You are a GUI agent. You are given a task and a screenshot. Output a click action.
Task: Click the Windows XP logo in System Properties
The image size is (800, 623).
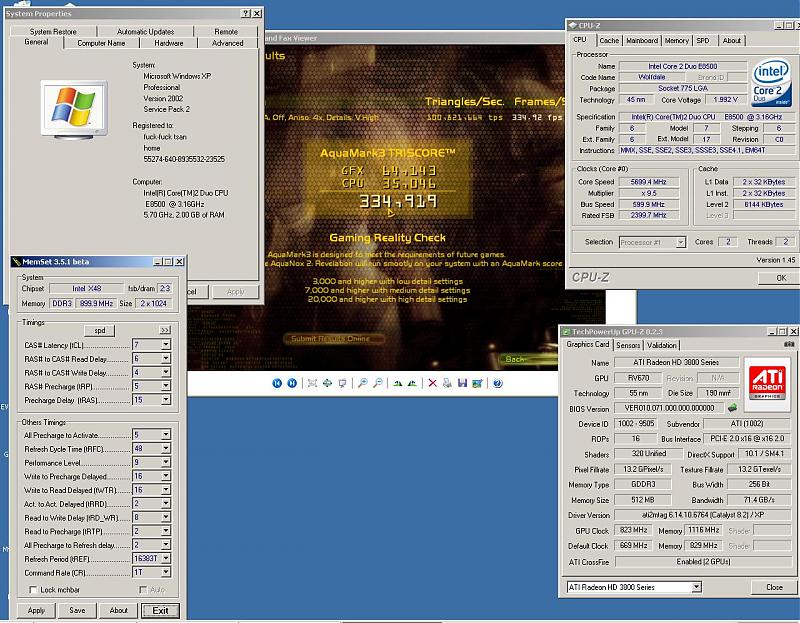(x=74, y=109)
